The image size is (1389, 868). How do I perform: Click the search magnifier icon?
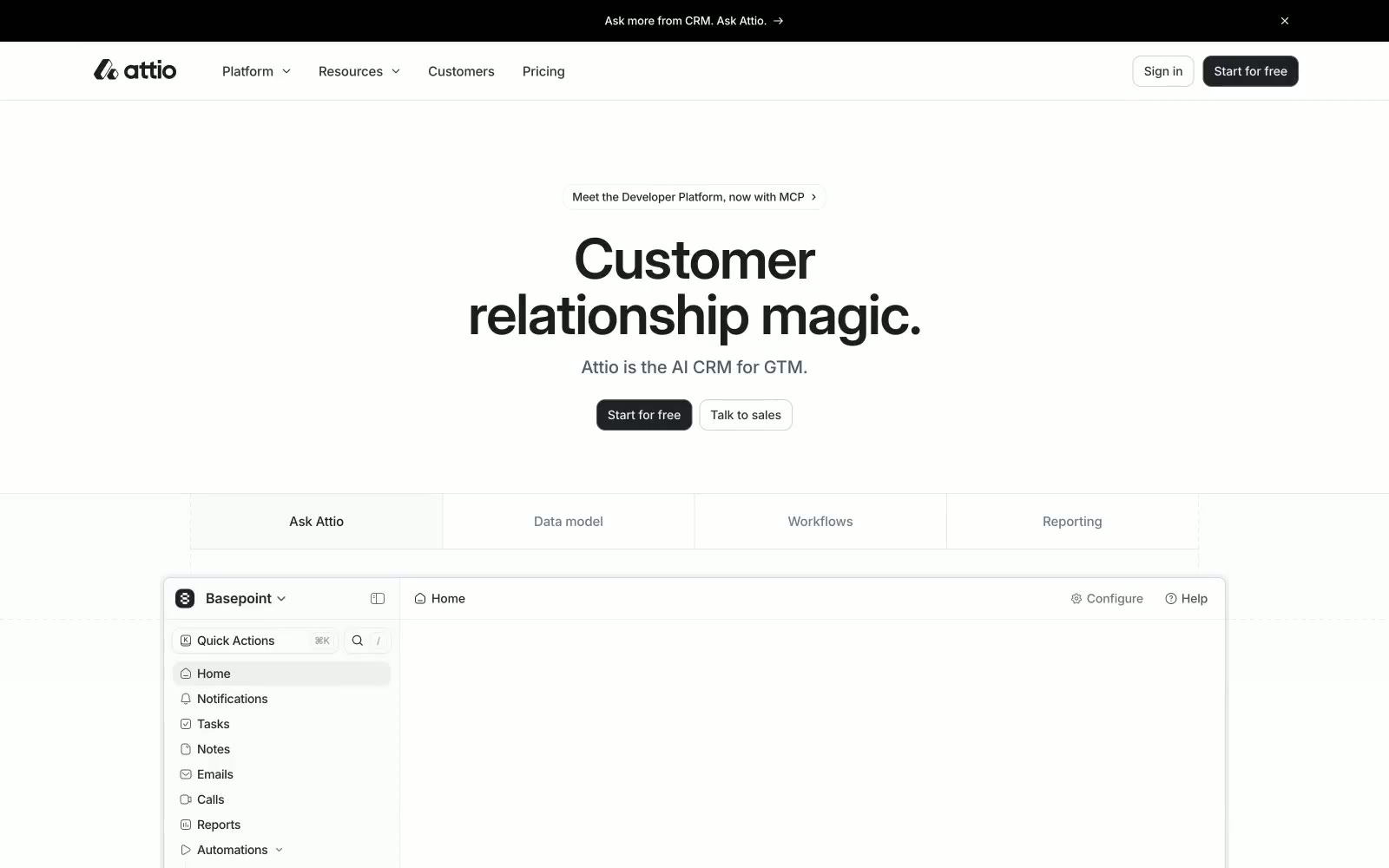pyautogui.click(x=358, y=641)
